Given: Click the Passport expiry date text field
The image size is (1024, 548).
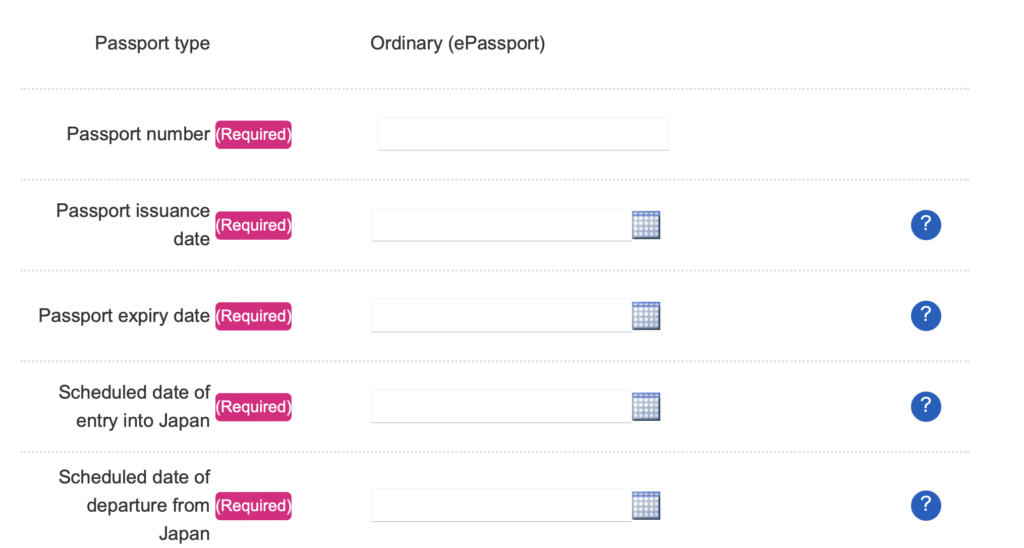Looking at the screenshot, I should tap(501, 315).
